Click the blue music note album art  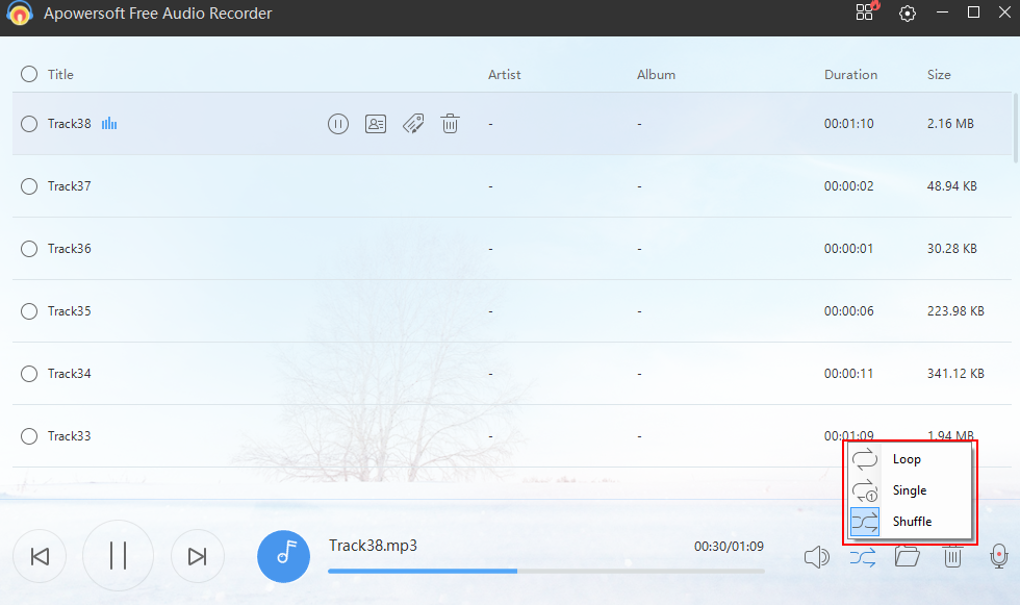pos(284,557)
